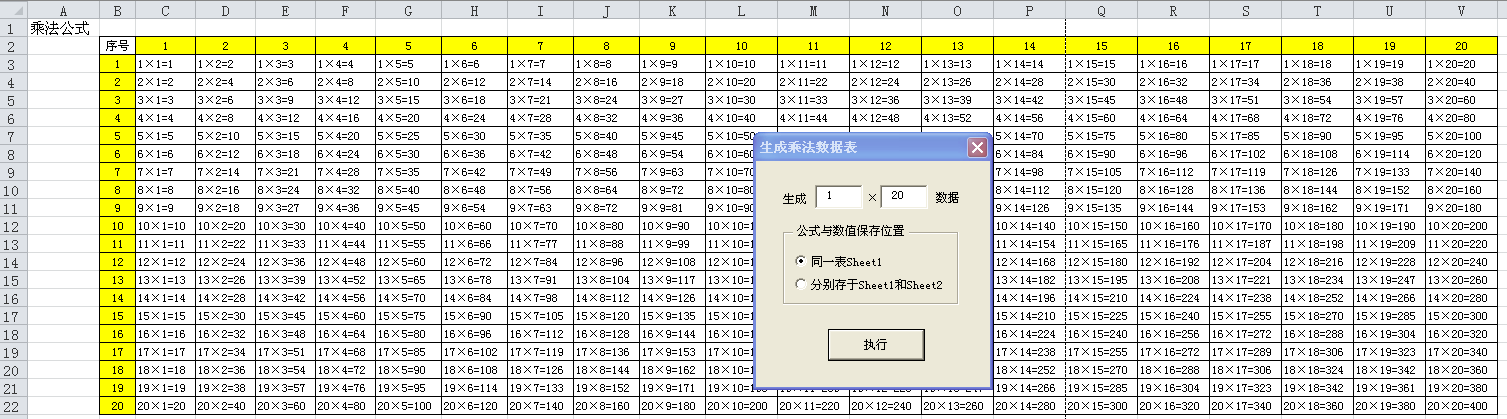Click the cell containing 1×1=1
Viewport: 1507px width, 419px height.
tap(165, 64)
